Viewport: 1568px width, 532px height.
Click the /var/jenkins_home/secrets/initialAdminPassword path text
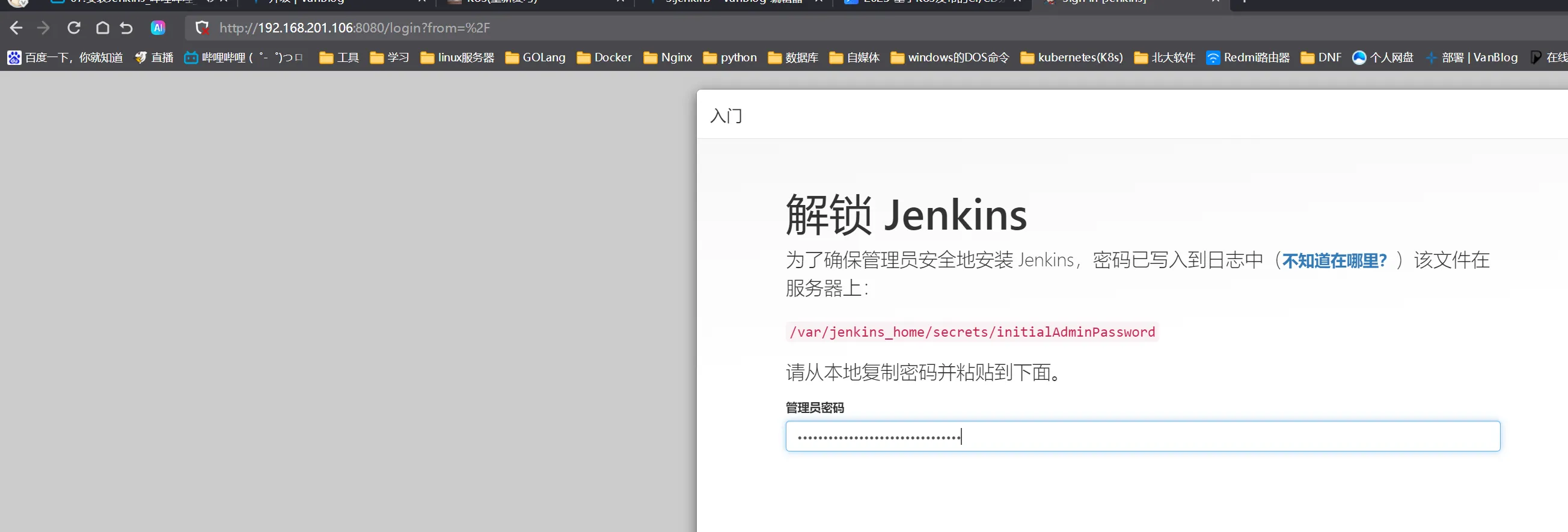point(972,332)
